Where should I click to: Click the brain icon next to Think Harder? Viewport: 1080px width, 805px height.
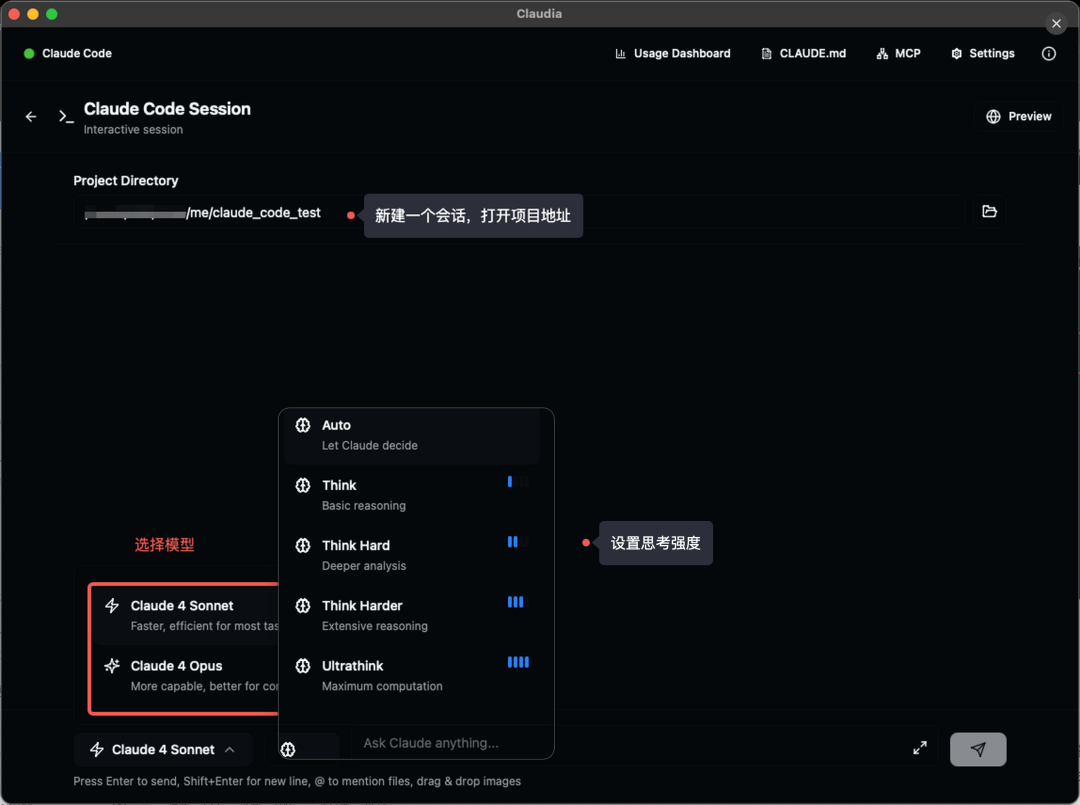click(x=303, y=605)
